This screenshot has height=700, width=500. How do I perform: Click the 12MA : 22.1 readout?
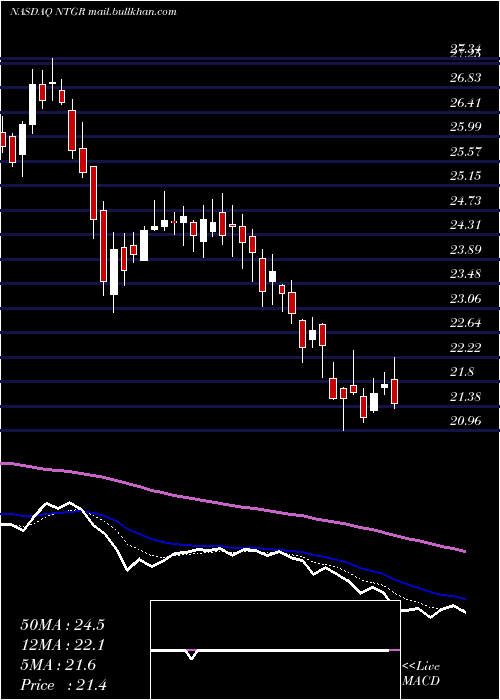click(62, 645)
